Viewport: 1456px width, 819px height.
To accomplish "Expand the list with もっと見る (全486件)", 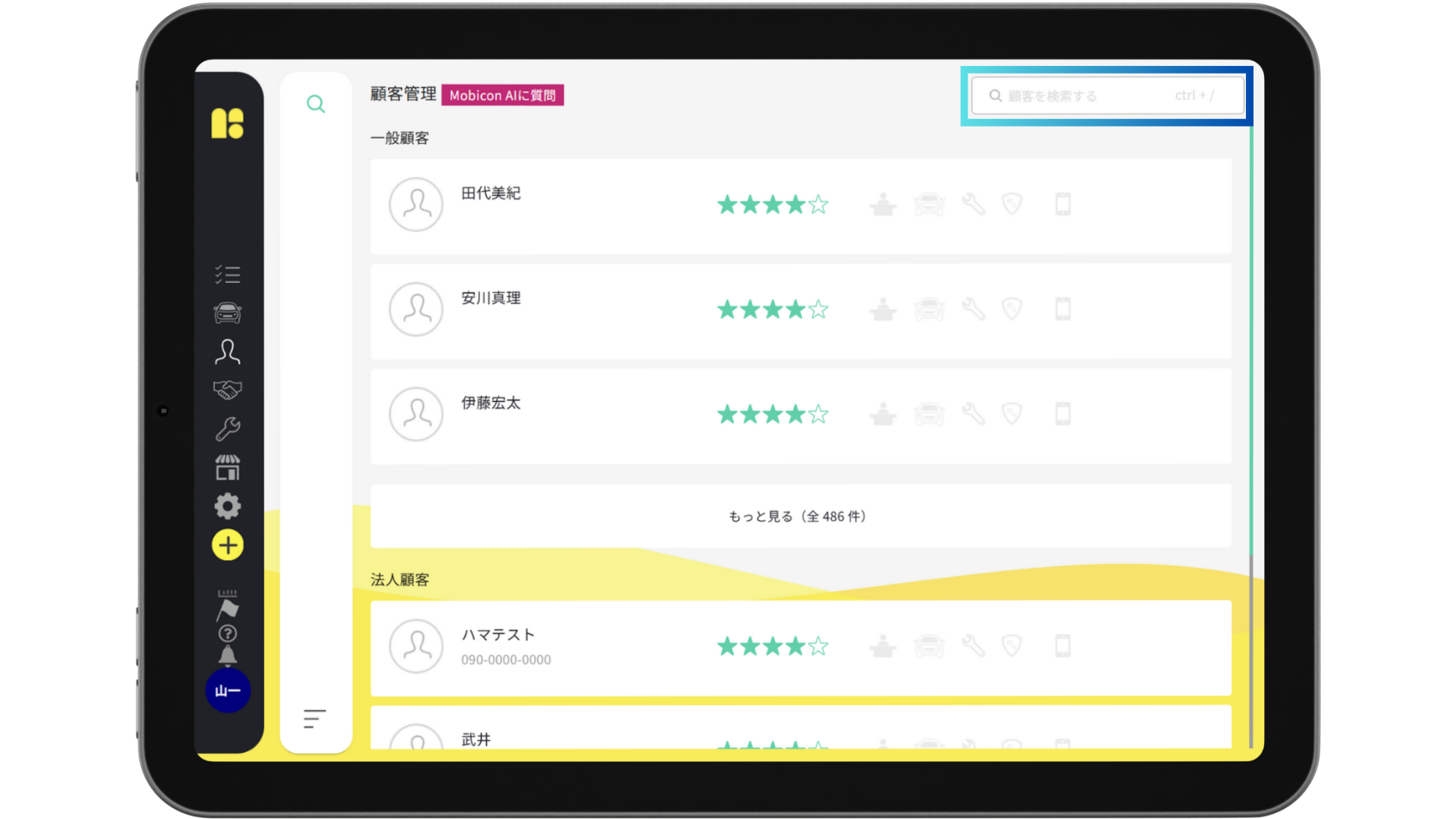I will (796, 516).
